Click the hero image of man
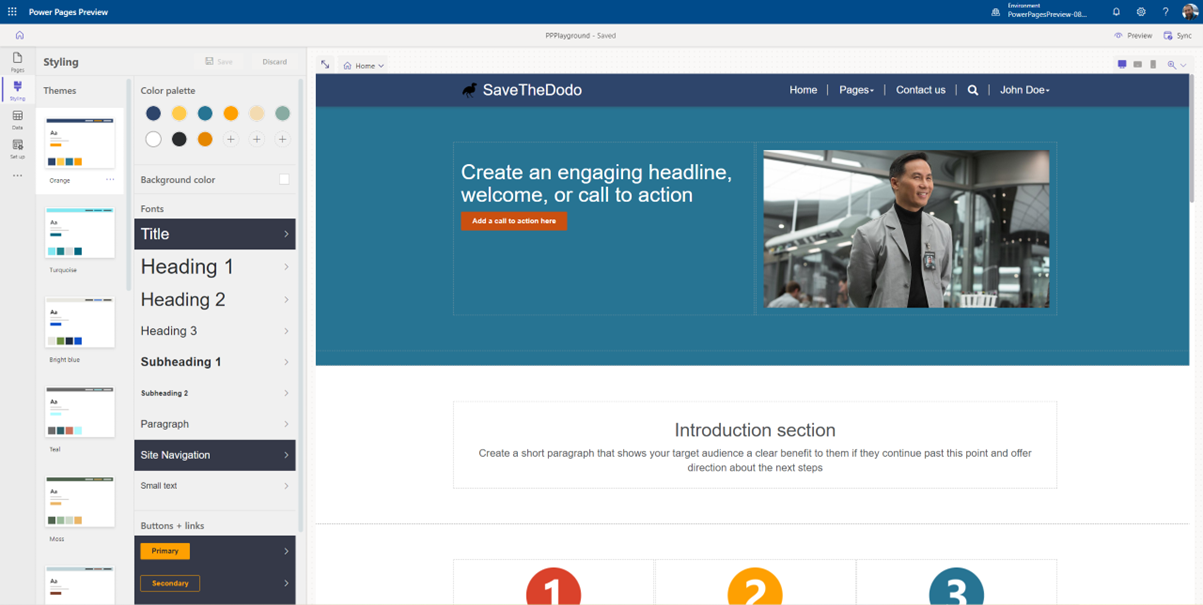 click(906, 229)
